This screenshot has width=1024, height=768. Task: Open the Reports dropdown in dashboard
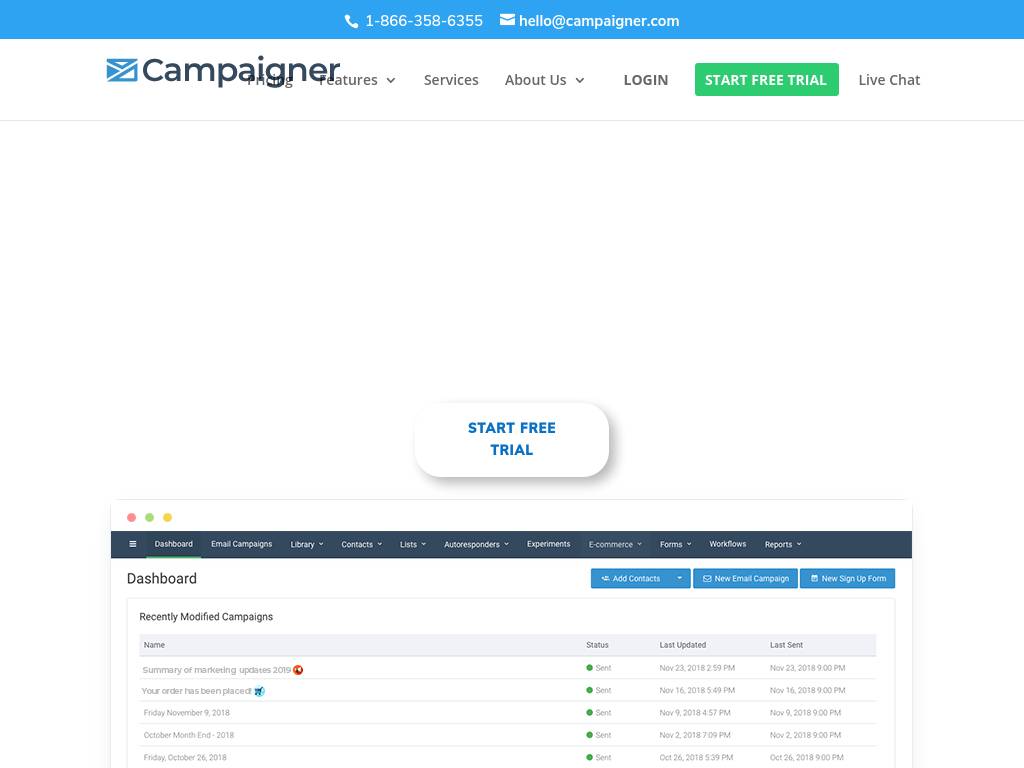[783, 544]
